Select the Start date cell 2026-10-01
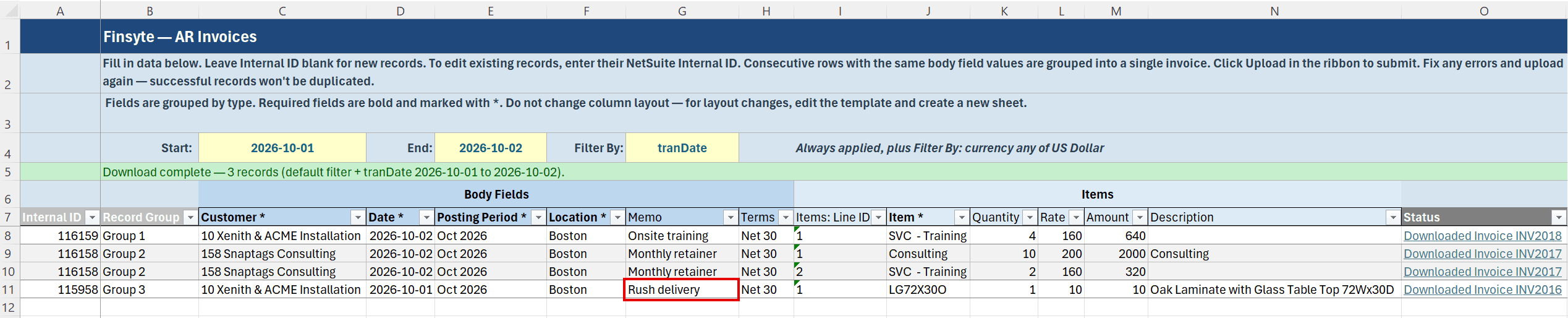1568x318 pixels. 282,148
